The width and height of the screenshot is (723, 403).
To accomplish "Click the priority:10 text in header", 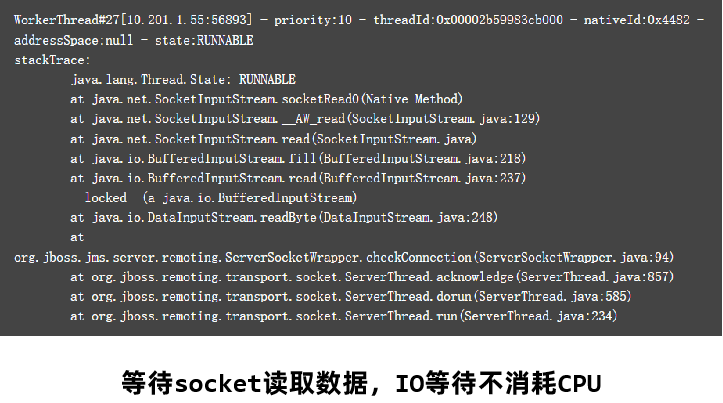I will click(x=336, y=20).
